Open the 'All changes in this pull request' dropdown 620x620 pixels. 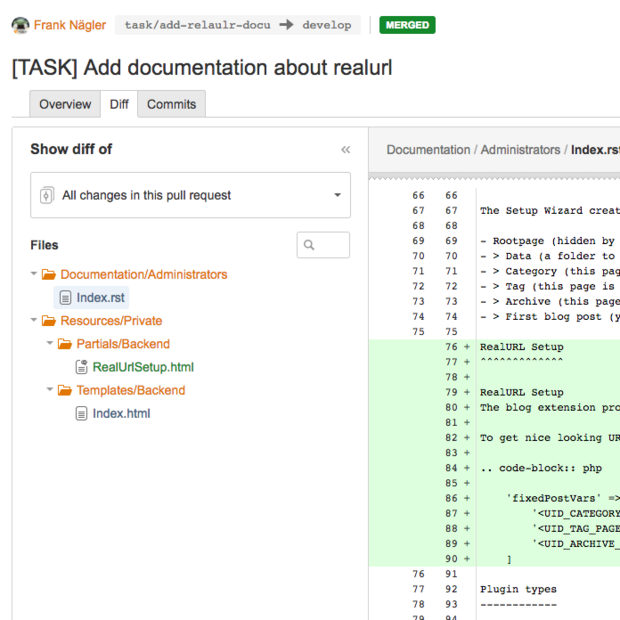tap(190, 195)
